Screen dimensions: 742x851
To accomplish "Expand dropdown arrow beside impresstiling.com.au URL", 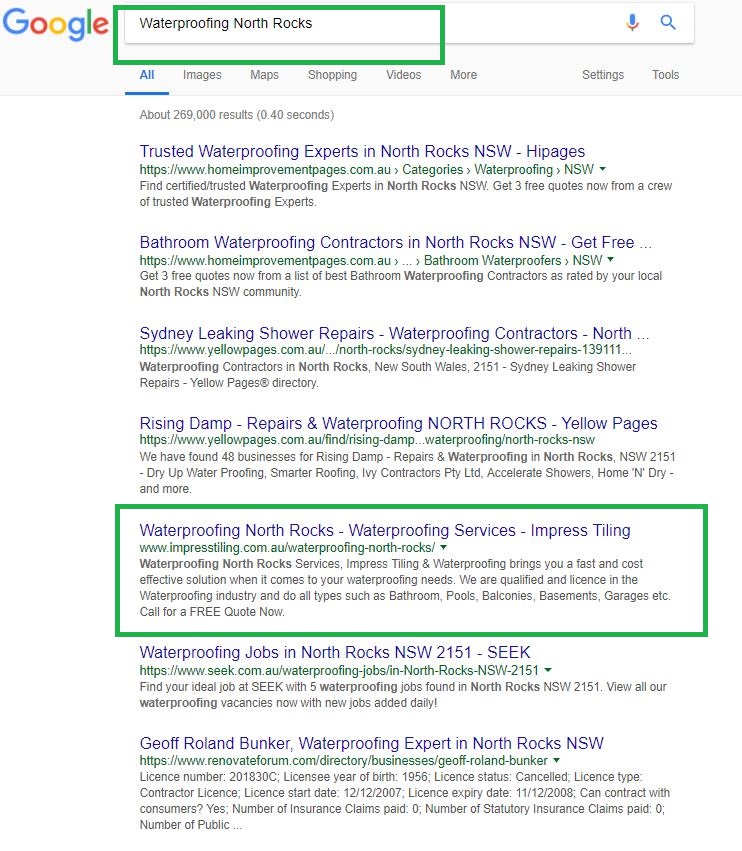I will click(443, 547).
